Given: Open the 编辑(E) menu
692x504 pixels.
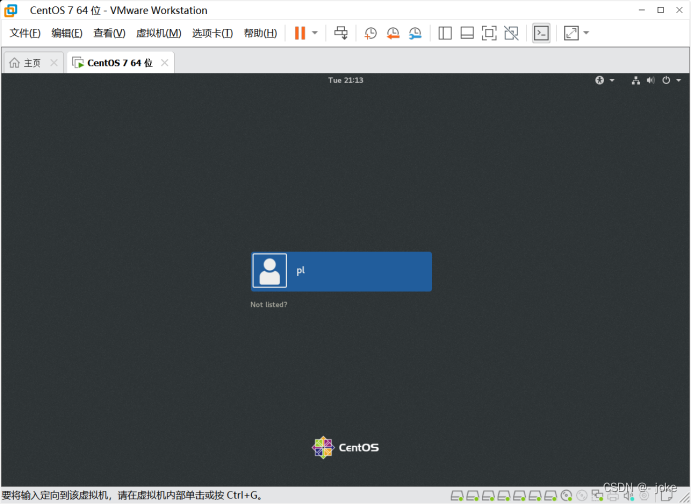Looking at the screenshot, I should 67,33.
